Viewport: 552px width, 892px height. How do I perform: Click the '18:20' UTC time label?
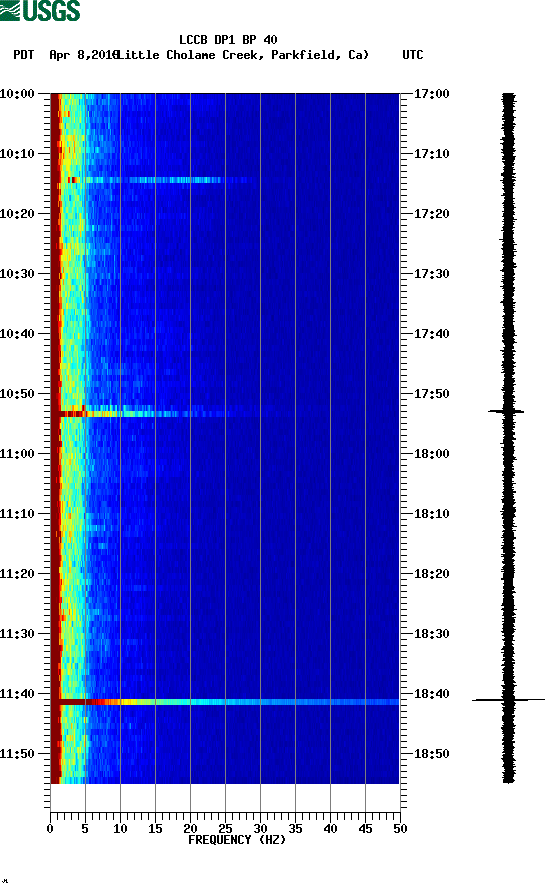point(431,573)
